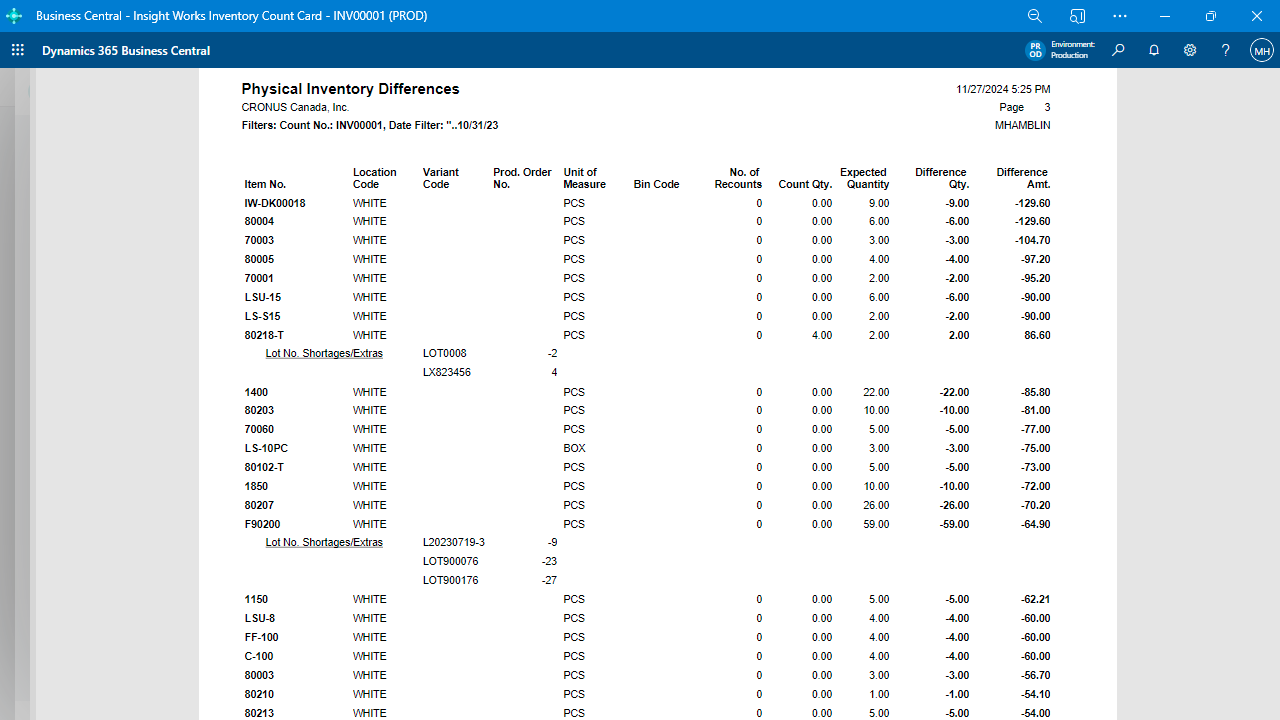Open the notifications bell
Screen dimensions: 1280x720
coord(1154,50)
